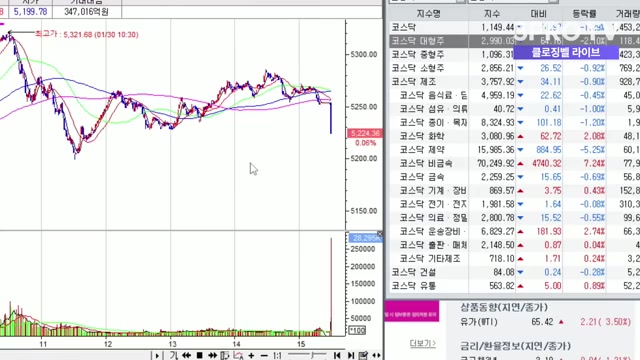
Task: Jump to last bar icon
Action: tap(350, 356)
